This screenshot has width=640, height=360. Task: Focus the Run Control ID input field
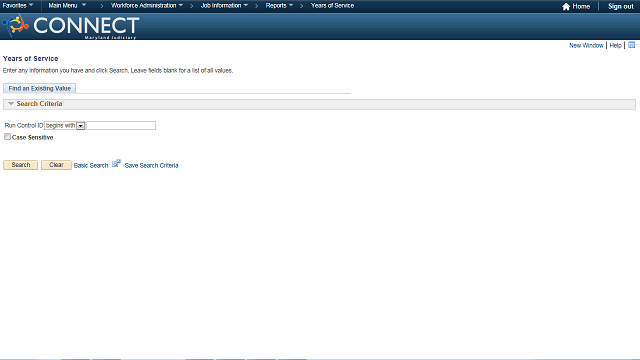[121, 126]
